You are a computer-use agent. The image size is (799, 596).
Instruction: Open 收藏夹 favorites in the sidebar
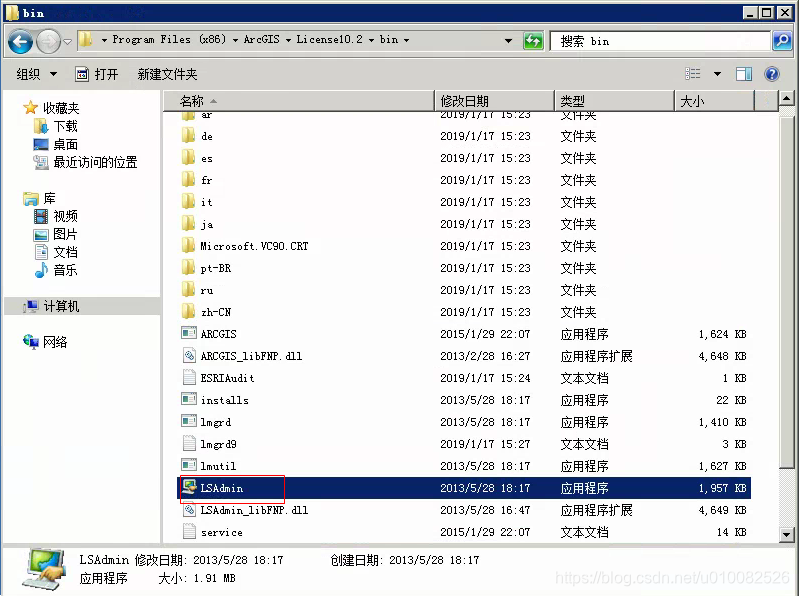point(51,108)
